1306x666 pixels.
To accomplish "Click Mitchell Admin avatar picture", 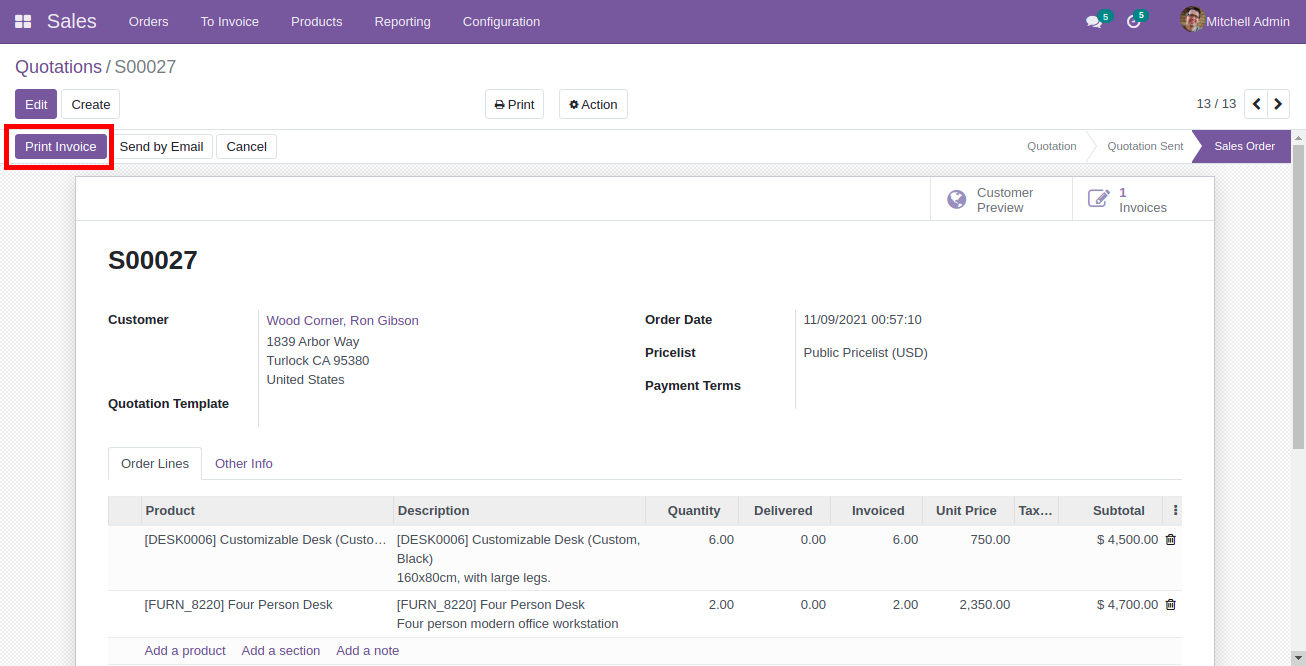I will [x=1191, y=20].
